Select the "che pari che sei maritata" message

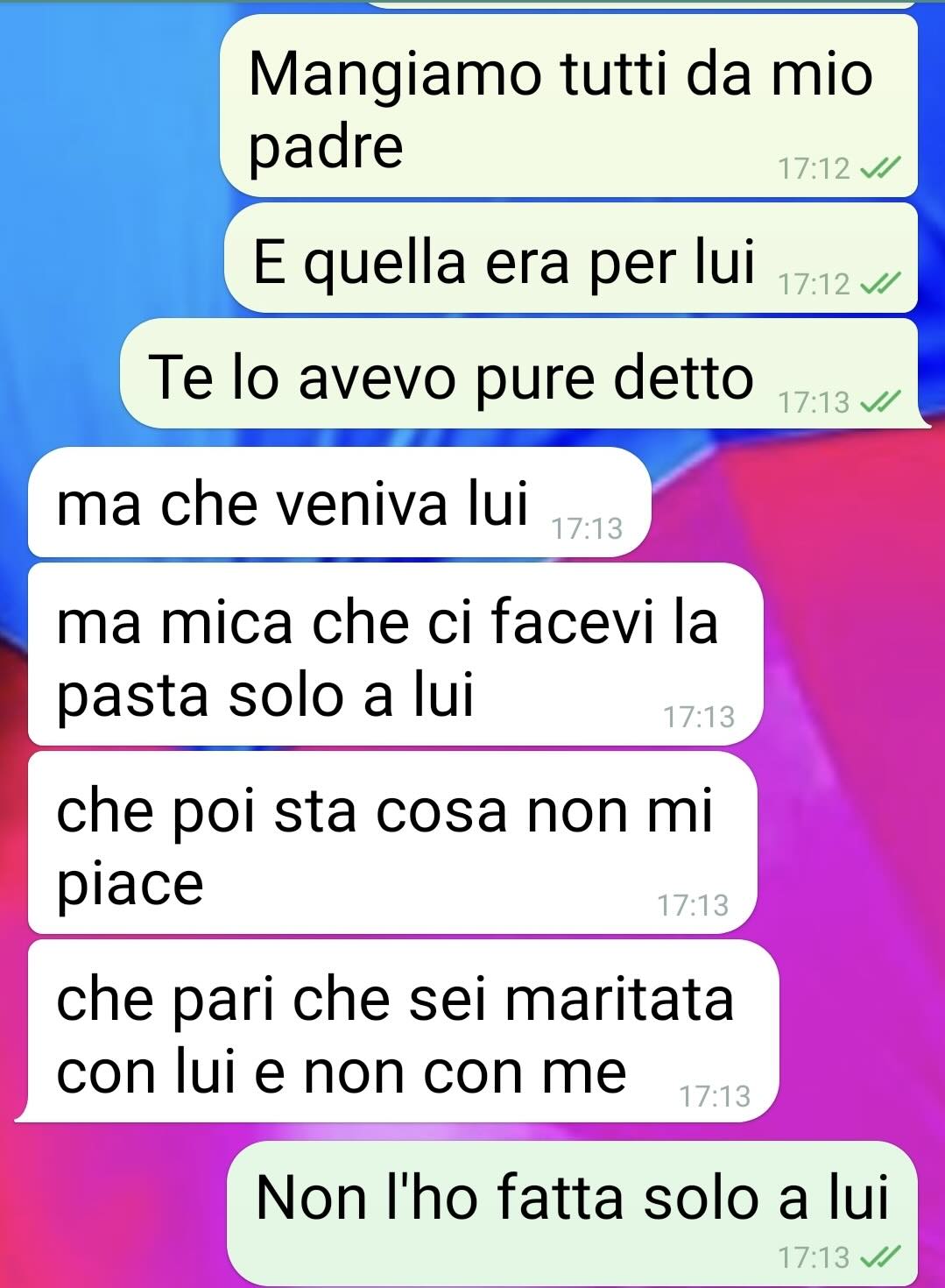click(x=397, y=1031)
